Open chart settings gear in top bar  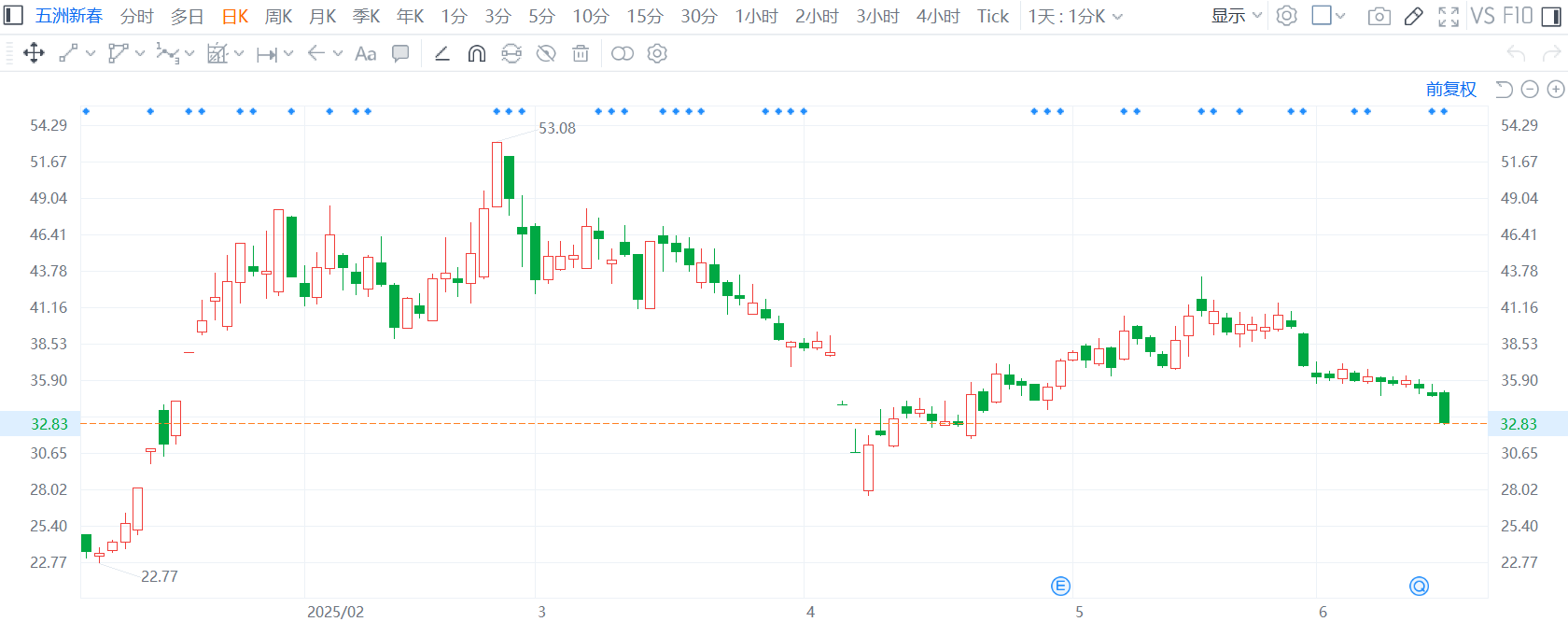coord(1287,16)
